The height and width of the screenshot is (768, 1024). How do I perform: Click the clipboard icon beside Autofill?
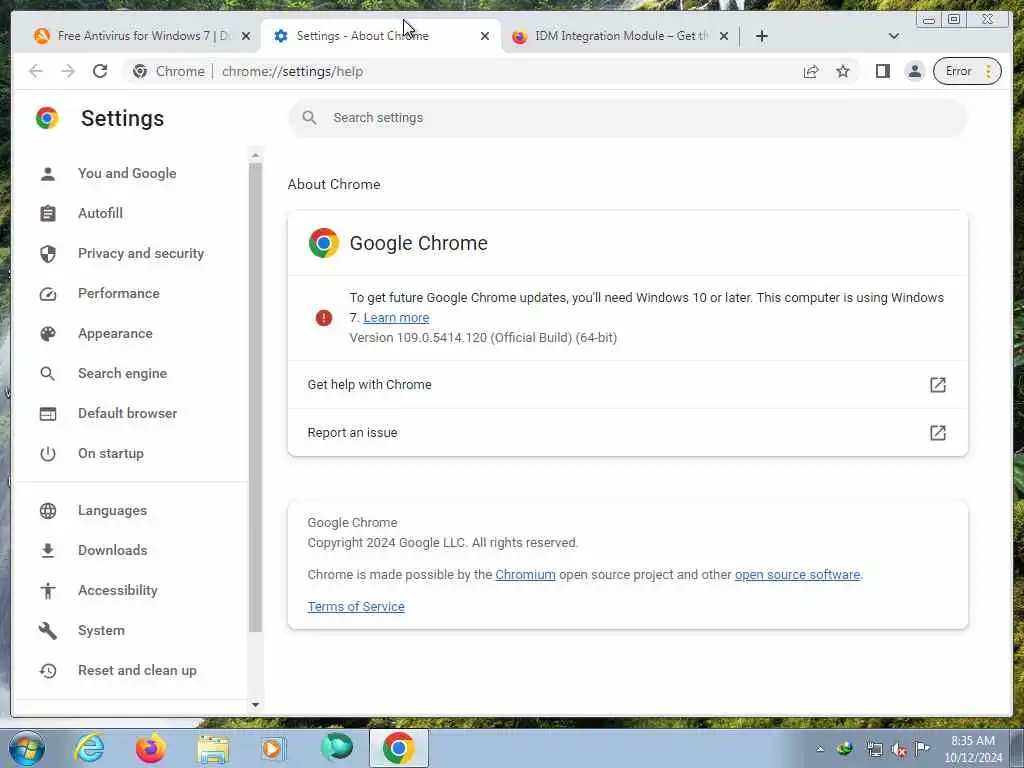[x=48, y=214]
